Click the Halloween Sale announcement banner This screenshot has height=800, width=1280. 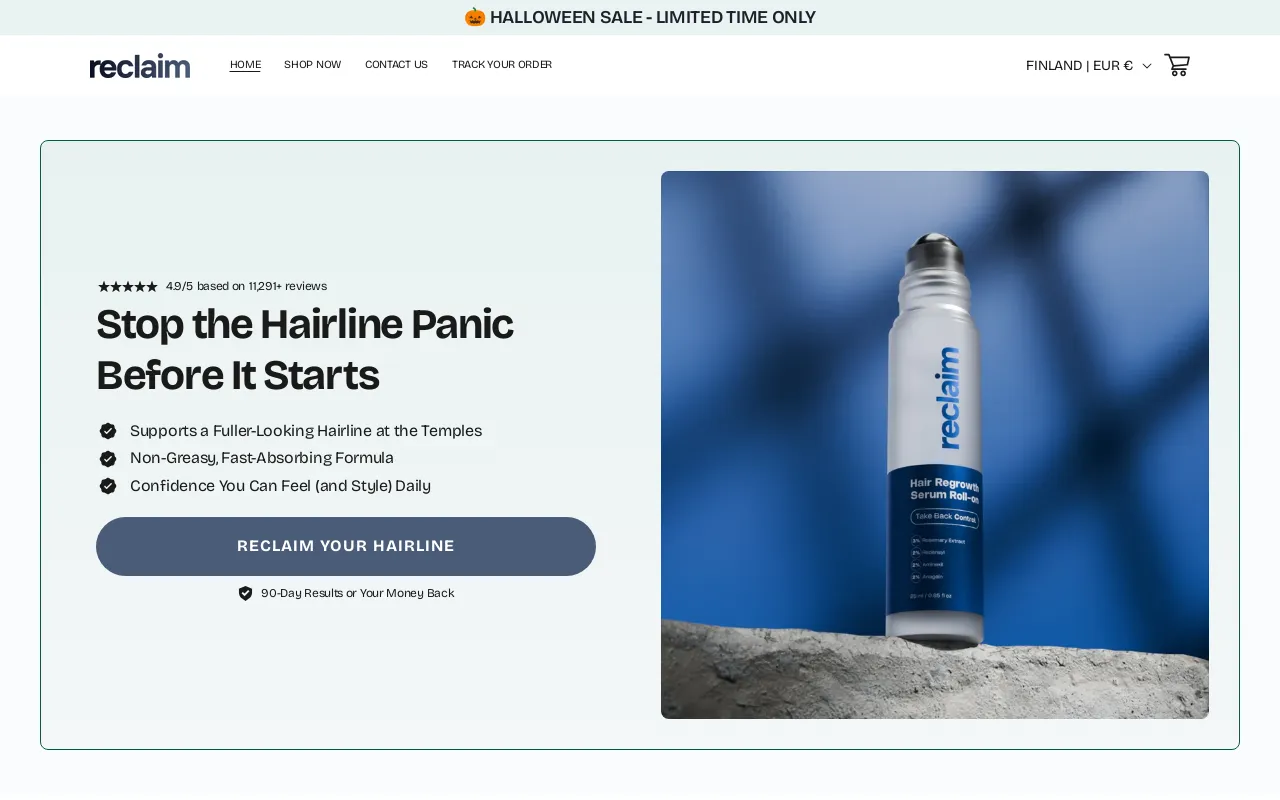640,17
